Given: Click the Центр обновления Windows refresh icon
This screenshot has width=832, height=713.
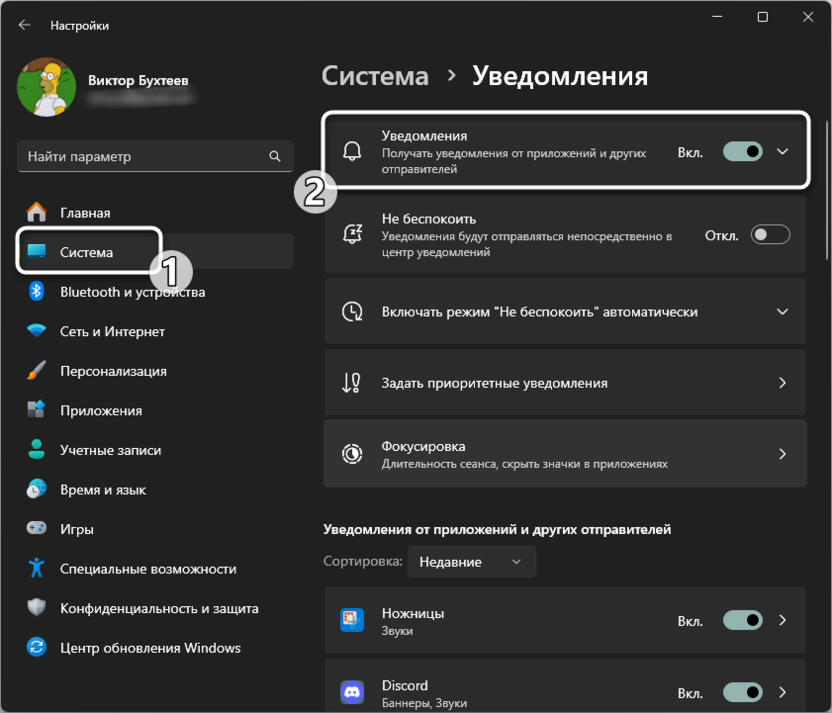Looking at the screenshot, I should click(x=37, y=647).
